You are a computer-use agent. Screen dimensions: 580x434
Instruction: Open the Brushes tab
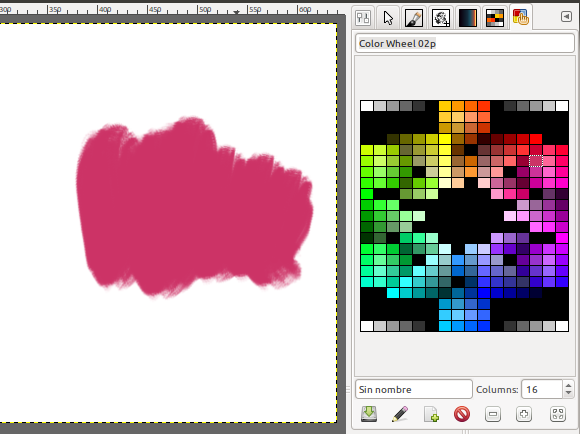[414, 17]
